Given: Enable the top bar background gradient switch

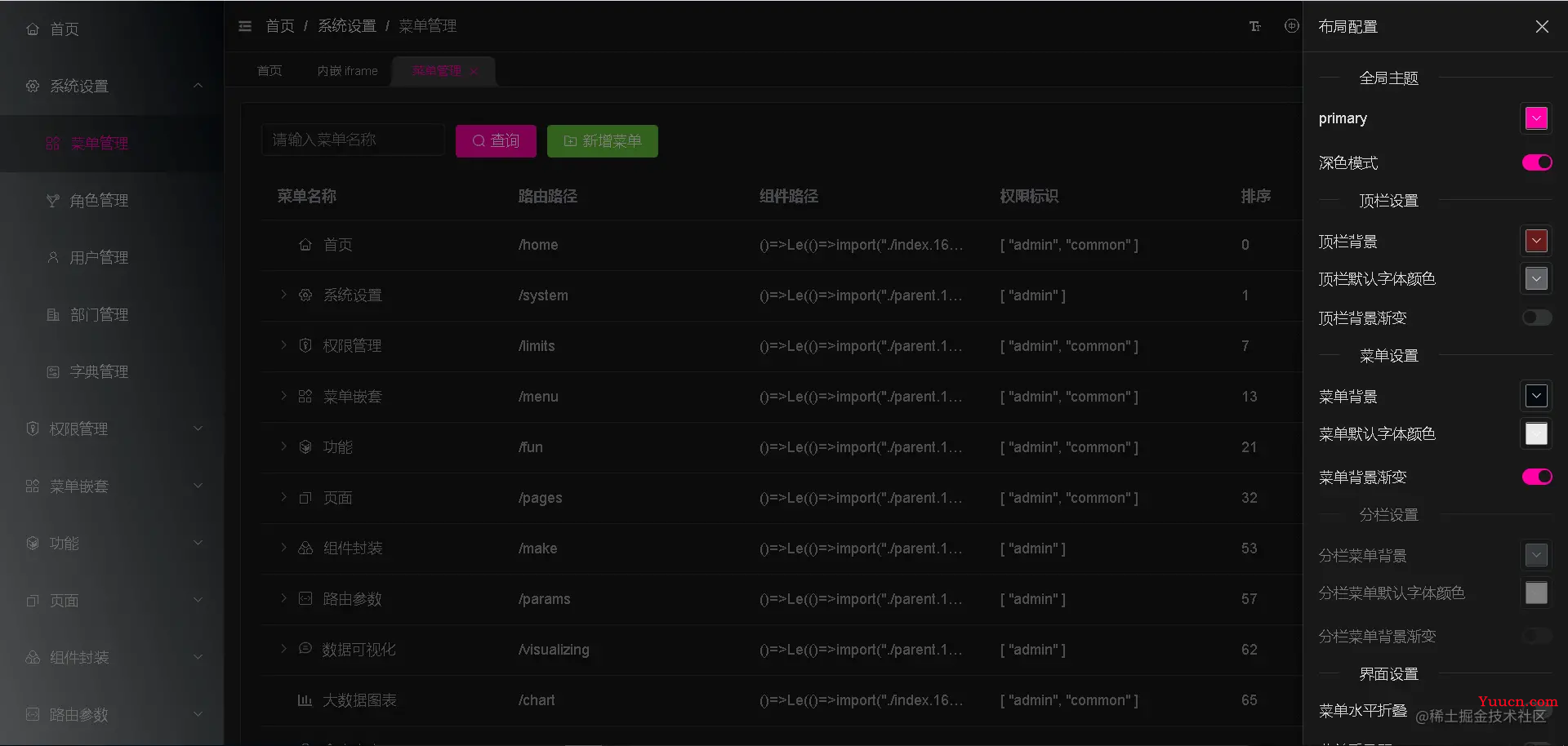Looking at the screenshot, I should (1536, 317).
